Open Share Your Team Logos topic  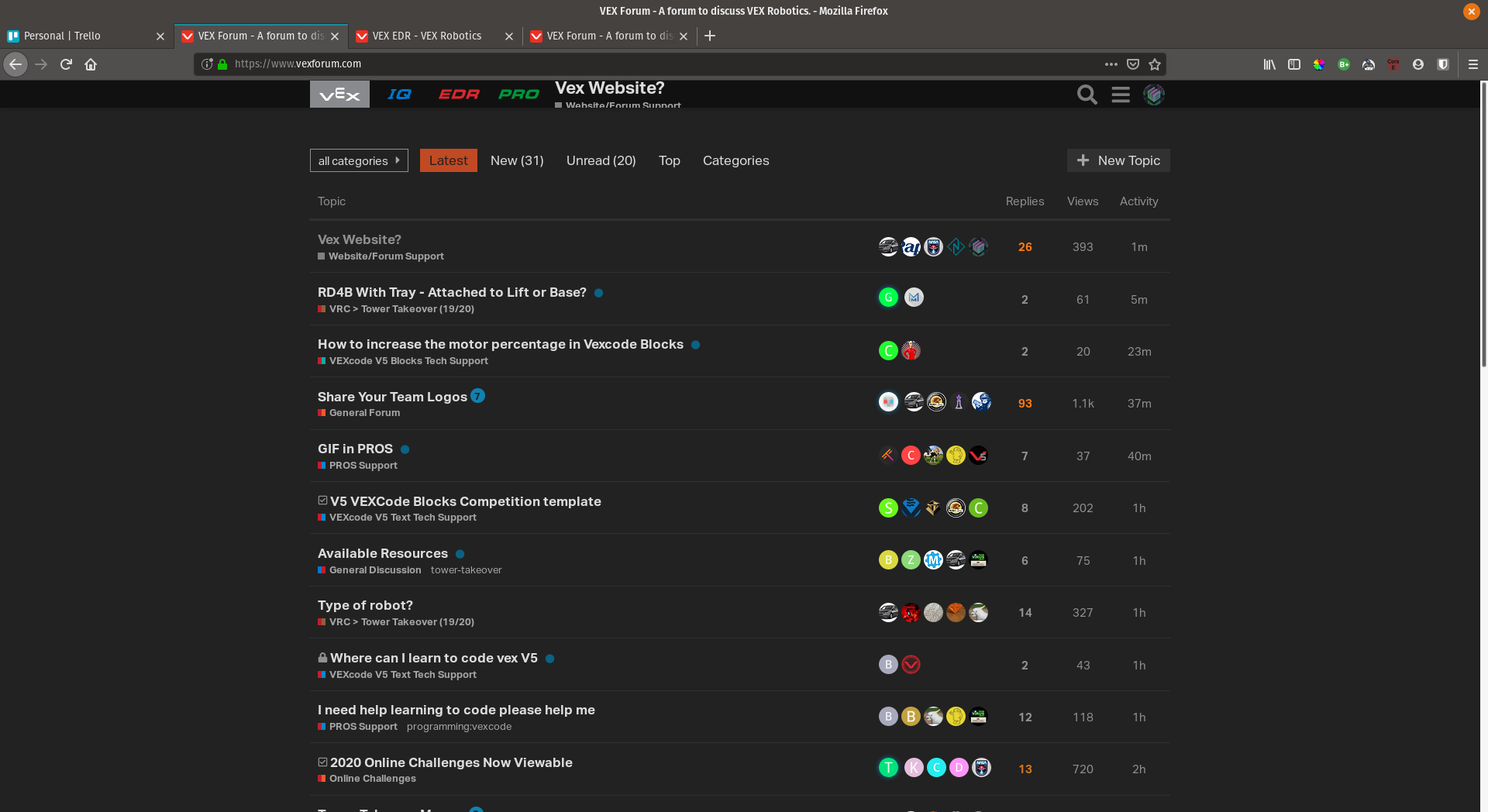click(392, 397)
